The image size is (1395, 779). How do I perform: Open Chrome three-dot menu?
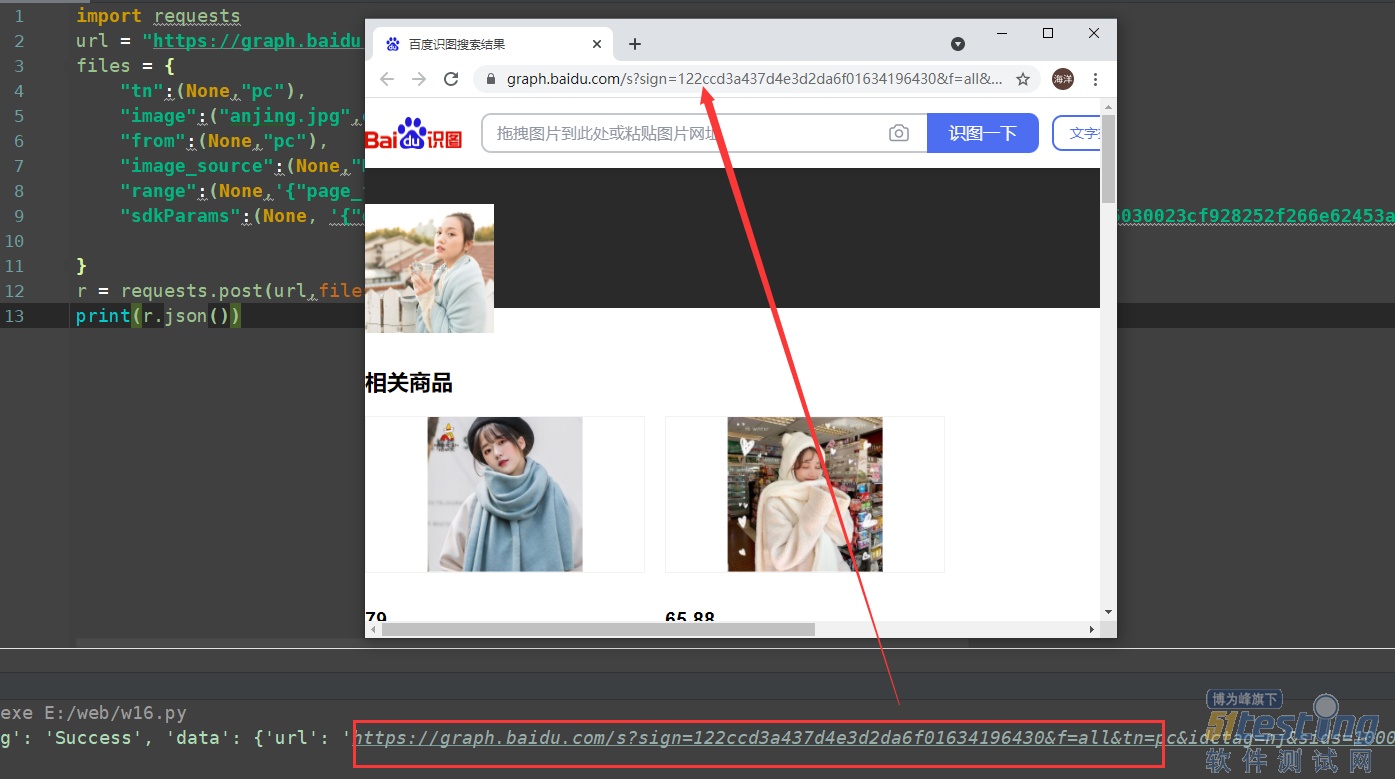[1095, 79]
